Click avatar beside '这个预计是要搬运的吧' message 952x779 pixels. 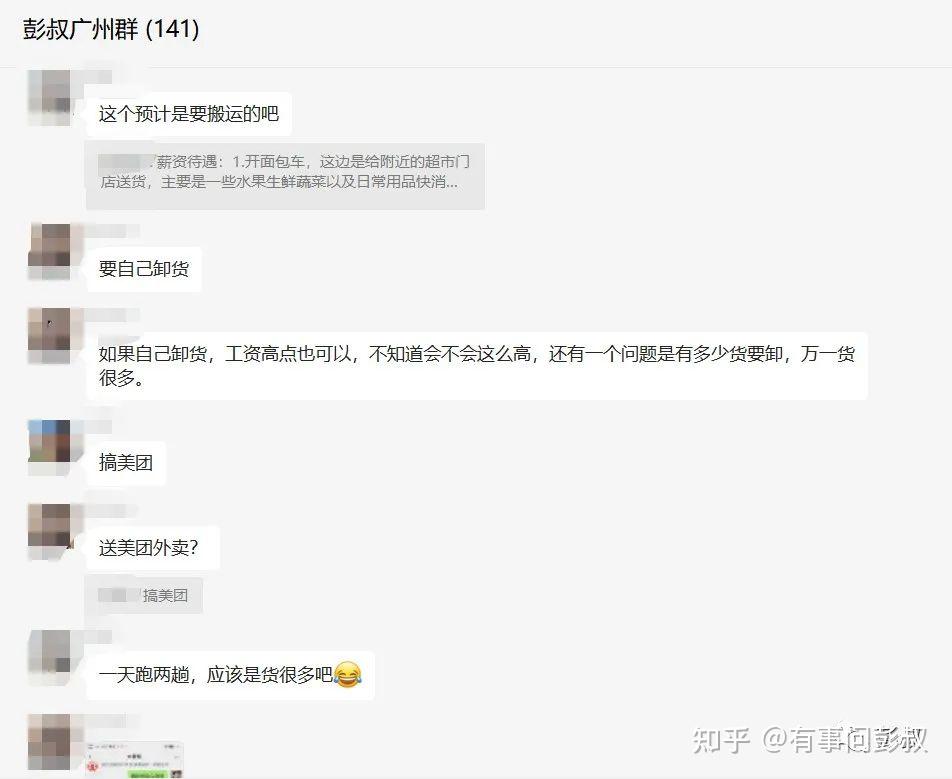coord(49,97)
